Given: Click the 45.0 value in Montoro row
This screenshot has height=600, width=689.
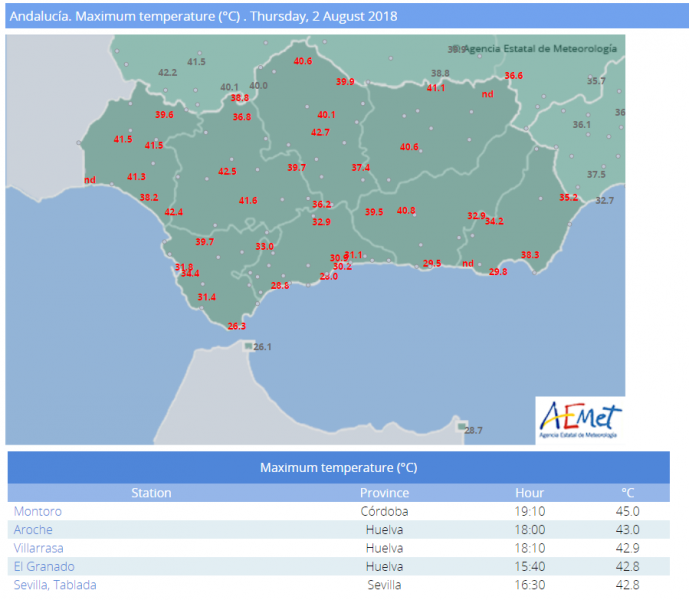Looking at the screenshot, I should point(627,511).
